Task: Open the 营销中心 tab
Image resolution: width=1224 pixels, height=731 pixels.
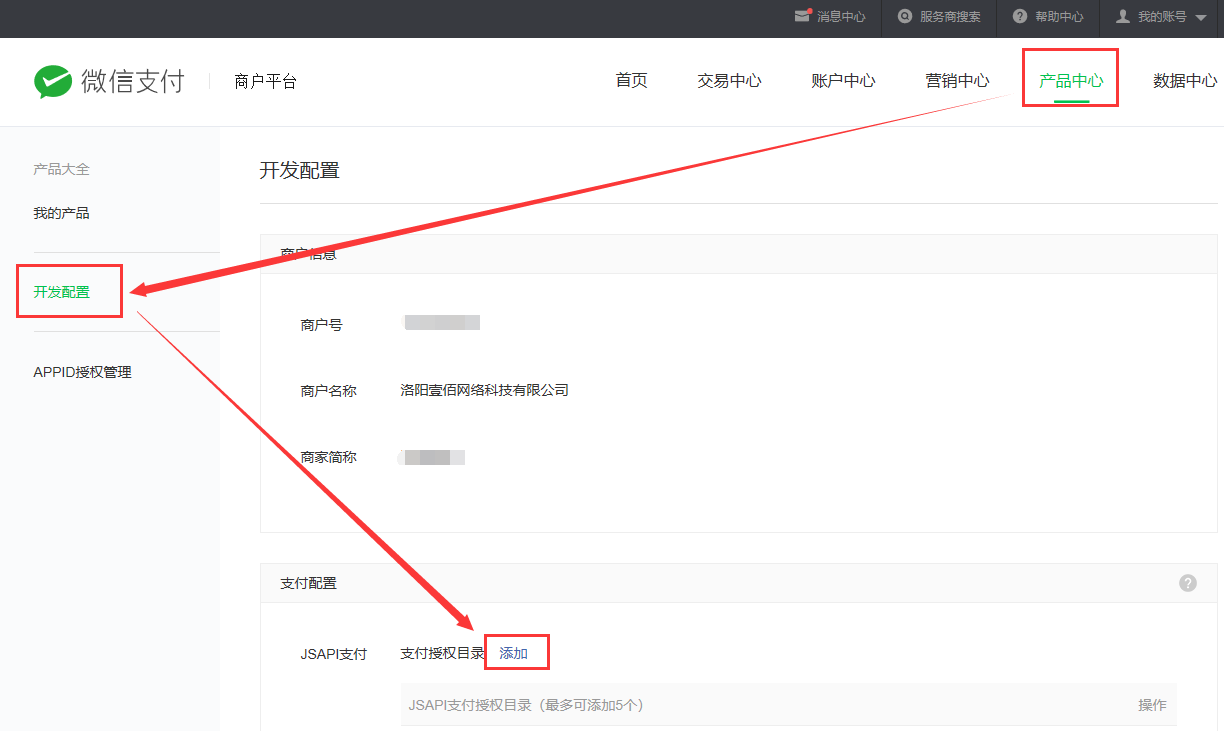Action: 957,81
